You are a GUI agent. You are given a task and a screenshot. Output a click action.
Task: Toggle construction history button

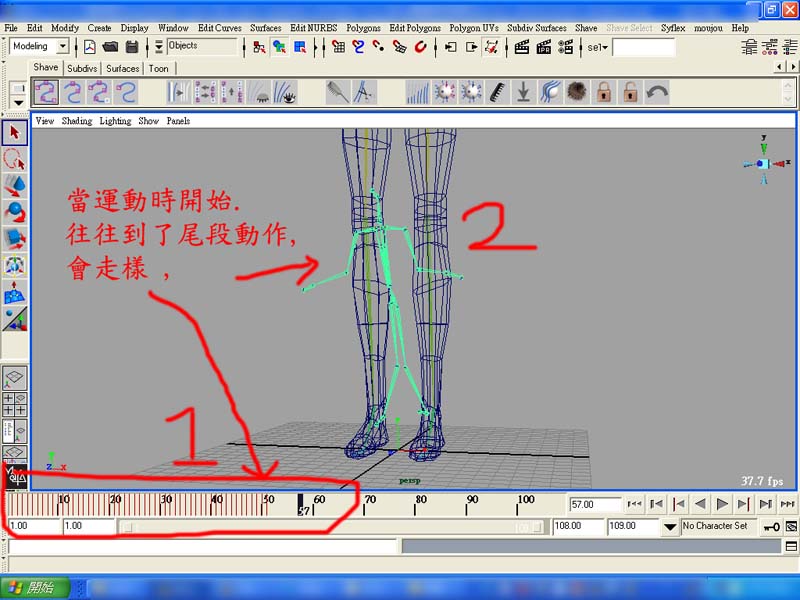pyautogui.click(x=491, y=47)
